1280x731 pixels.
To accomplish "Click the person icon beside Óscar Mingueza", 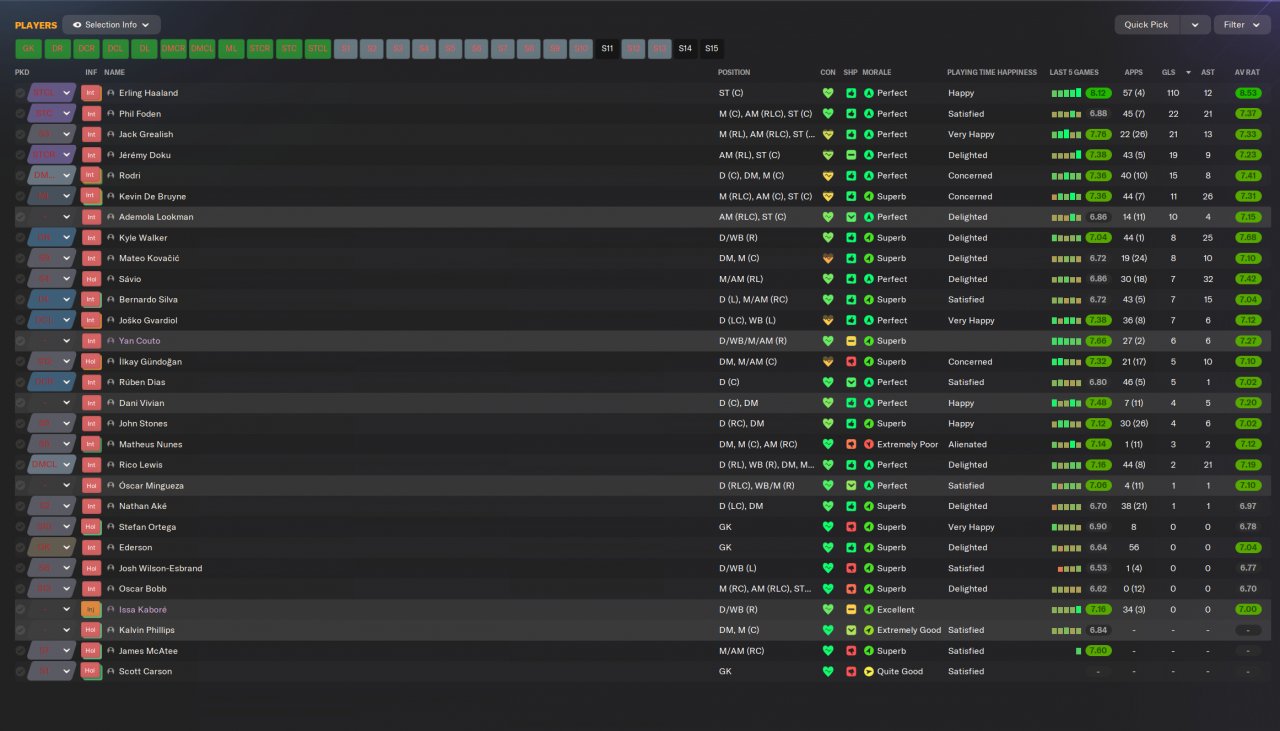I will (111, 485).
